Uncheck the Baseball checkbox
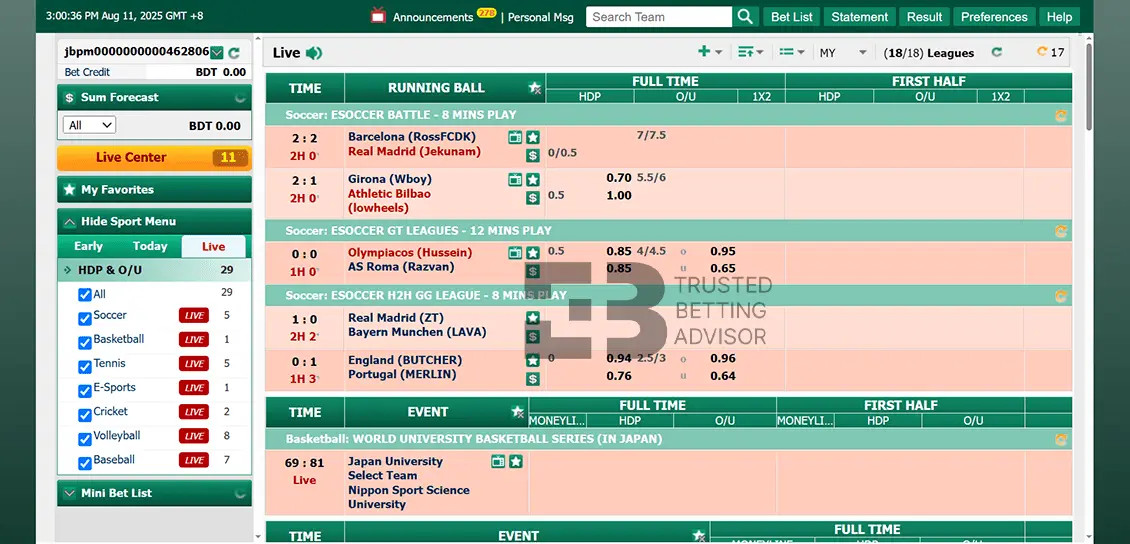 85,463
